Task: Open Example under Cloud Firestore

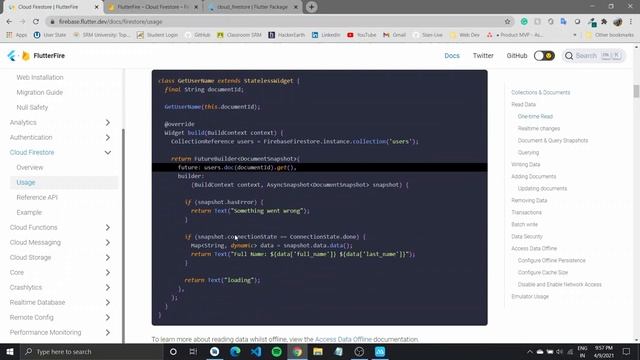Action: click(x=29, y=212)
